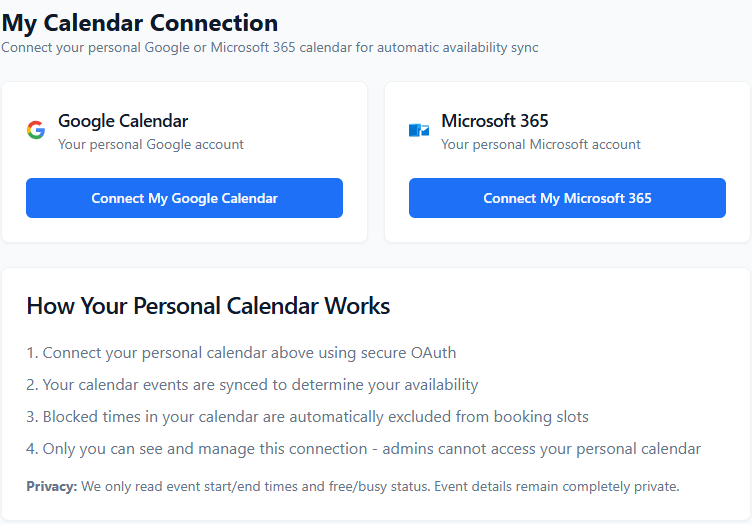Select 'Your personal Microsoft account' text
This screenshot has height=524, width=752.
[x=540, y=144]
